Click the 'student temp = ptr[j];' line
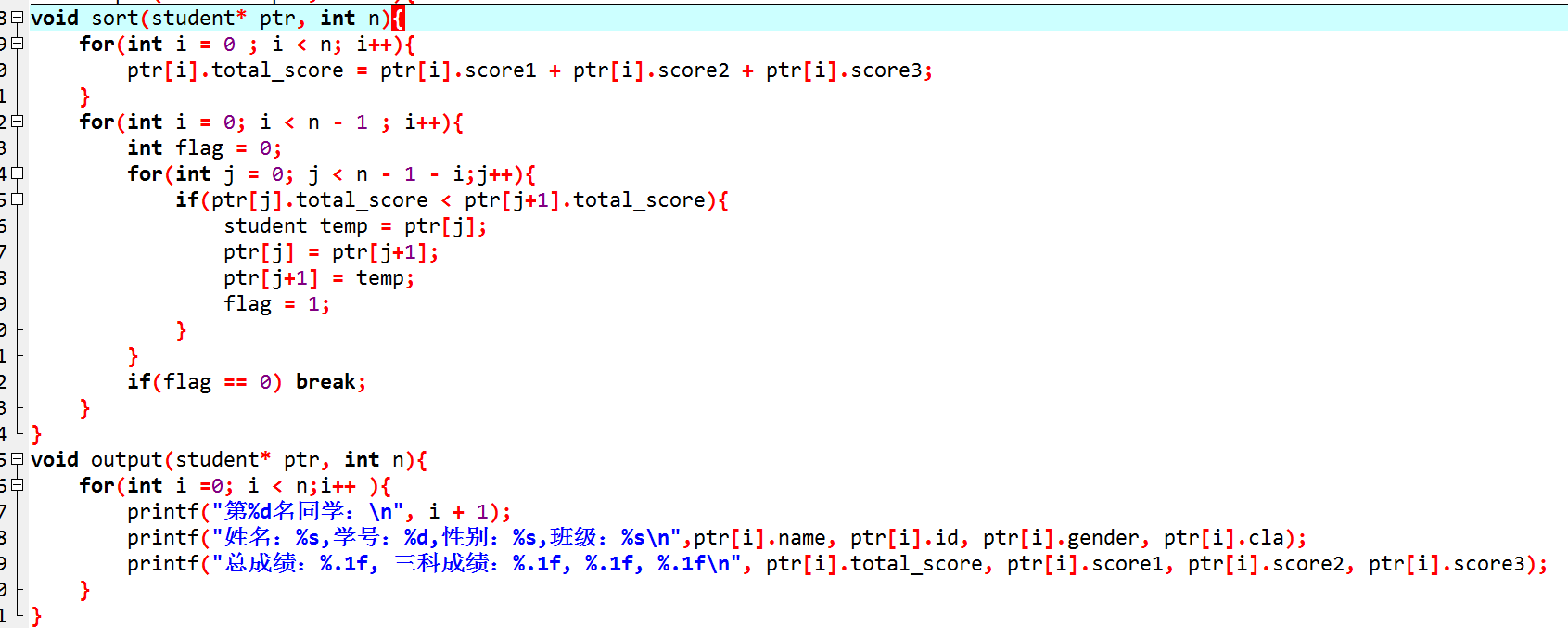 (355, 225)
